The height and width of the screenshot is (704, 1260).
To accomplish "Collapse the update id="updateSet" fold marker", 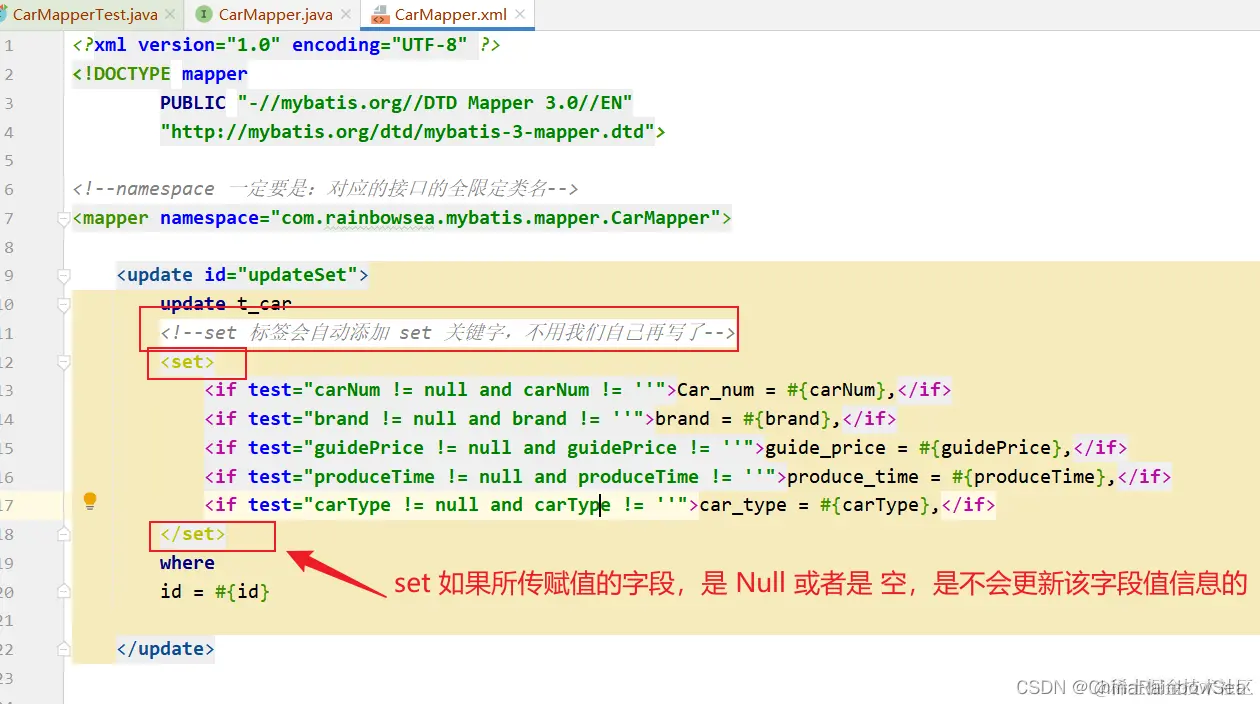I will tap(64, 275).
